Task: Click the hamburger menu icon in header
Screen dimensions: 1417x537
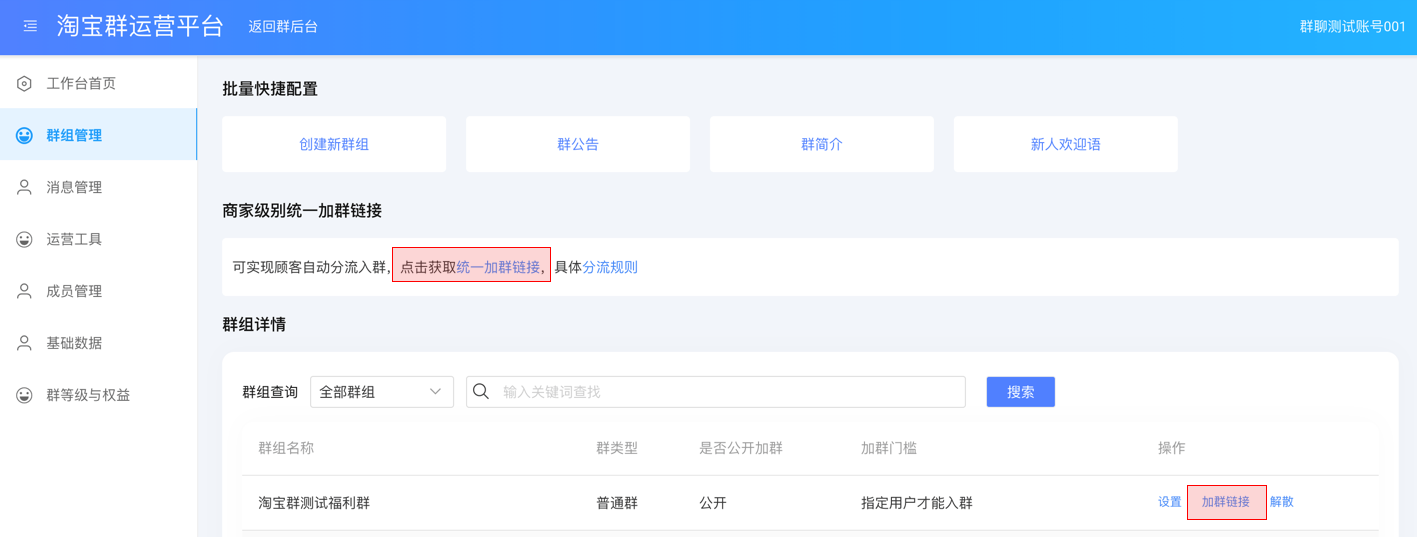Action: (x=30, y=26)
